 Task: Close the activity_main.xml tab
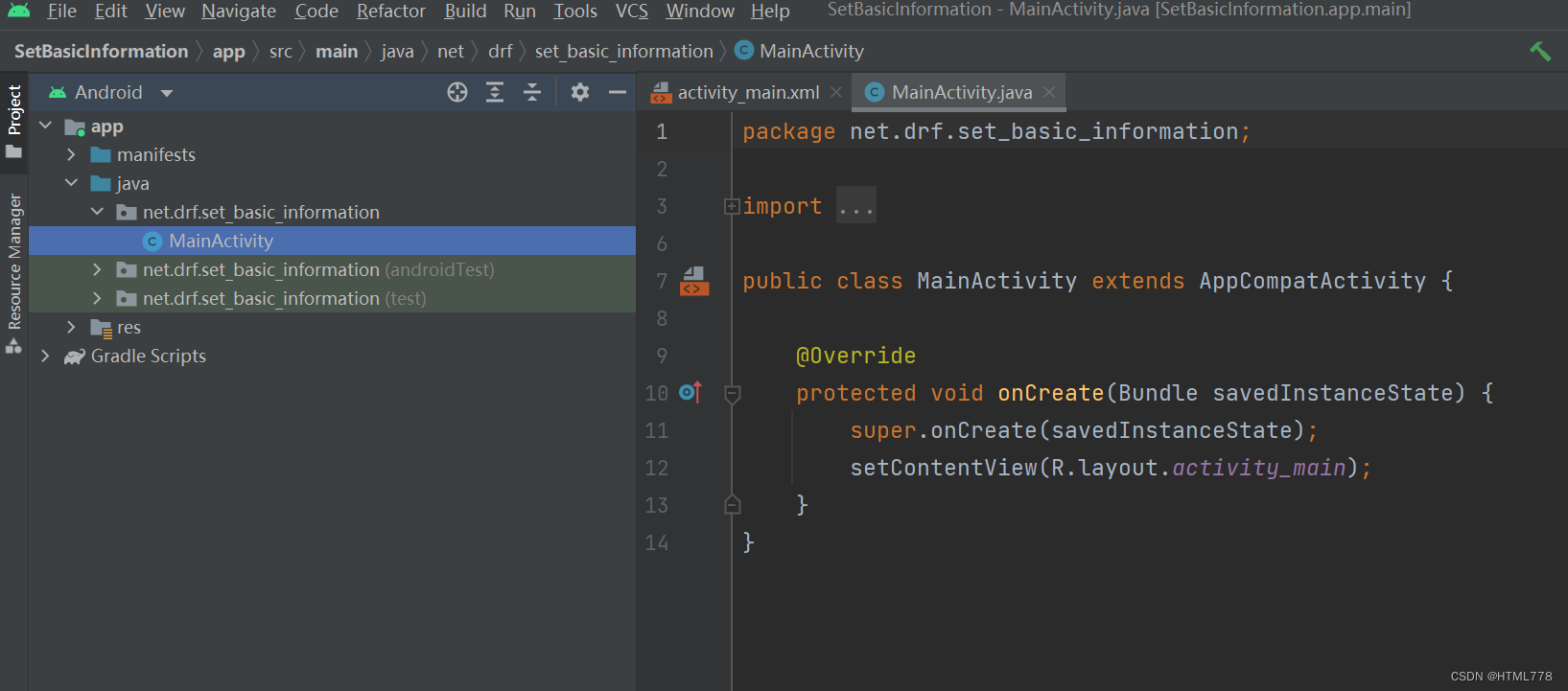[836, 92]
